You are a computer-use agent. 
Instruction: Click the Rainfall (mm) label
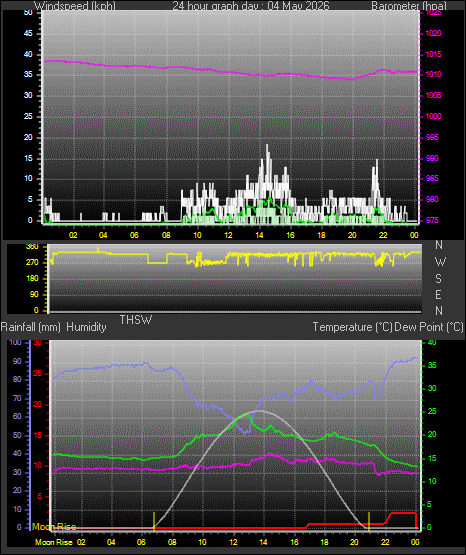(31, 327)
